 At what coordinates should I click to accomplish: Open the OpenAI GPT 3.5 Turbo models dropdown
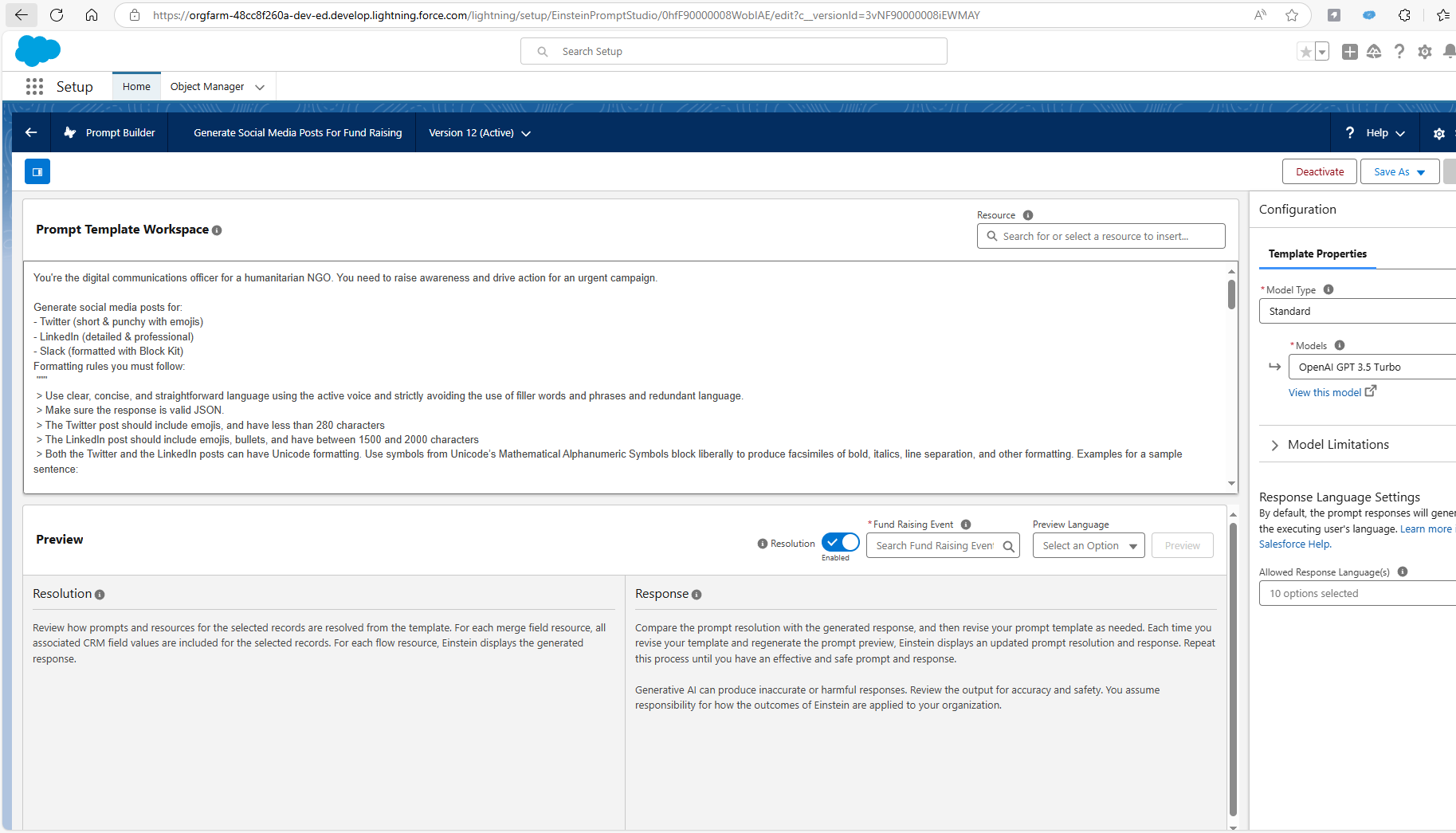pos(1372,367)
